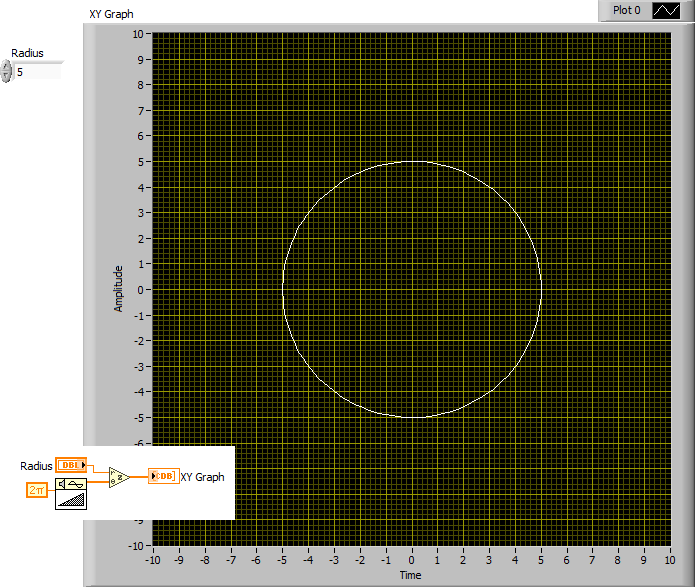Click the Plot 0 line style icon

point(666,11)
